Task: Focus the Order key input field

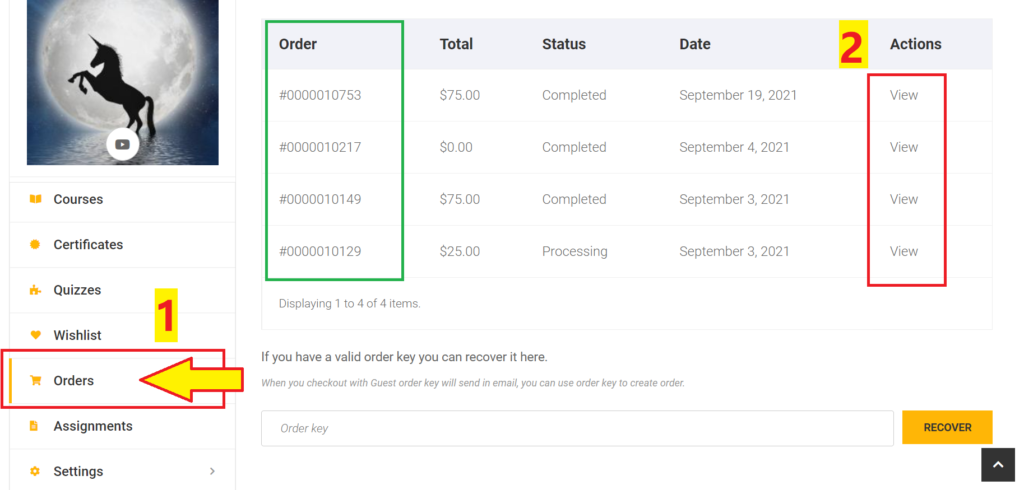Action: [x=577, y=428]
